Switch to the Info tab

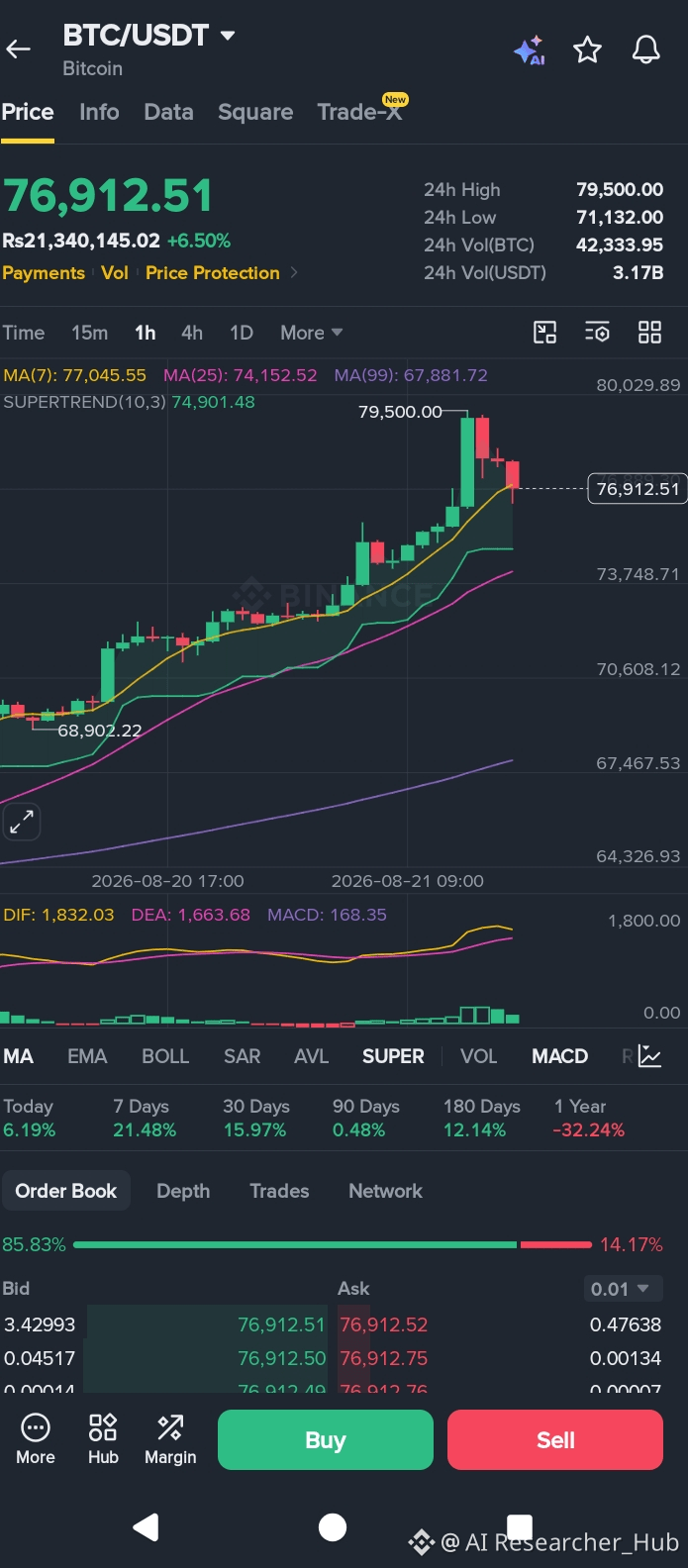click(x=99, y=112)
